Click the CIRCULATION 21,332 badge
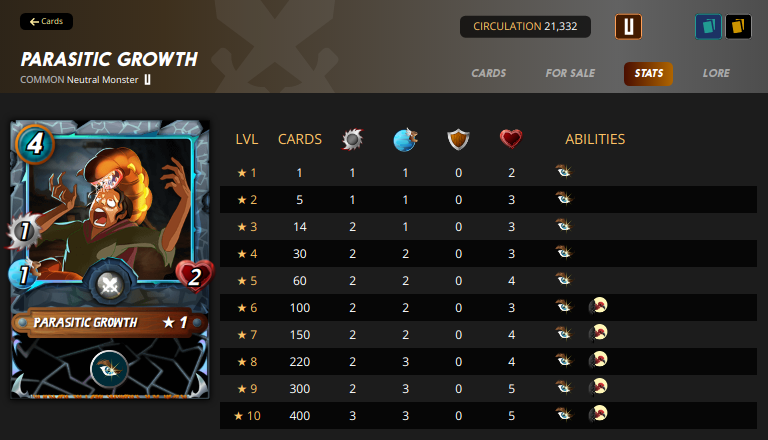 click(525, 26)
